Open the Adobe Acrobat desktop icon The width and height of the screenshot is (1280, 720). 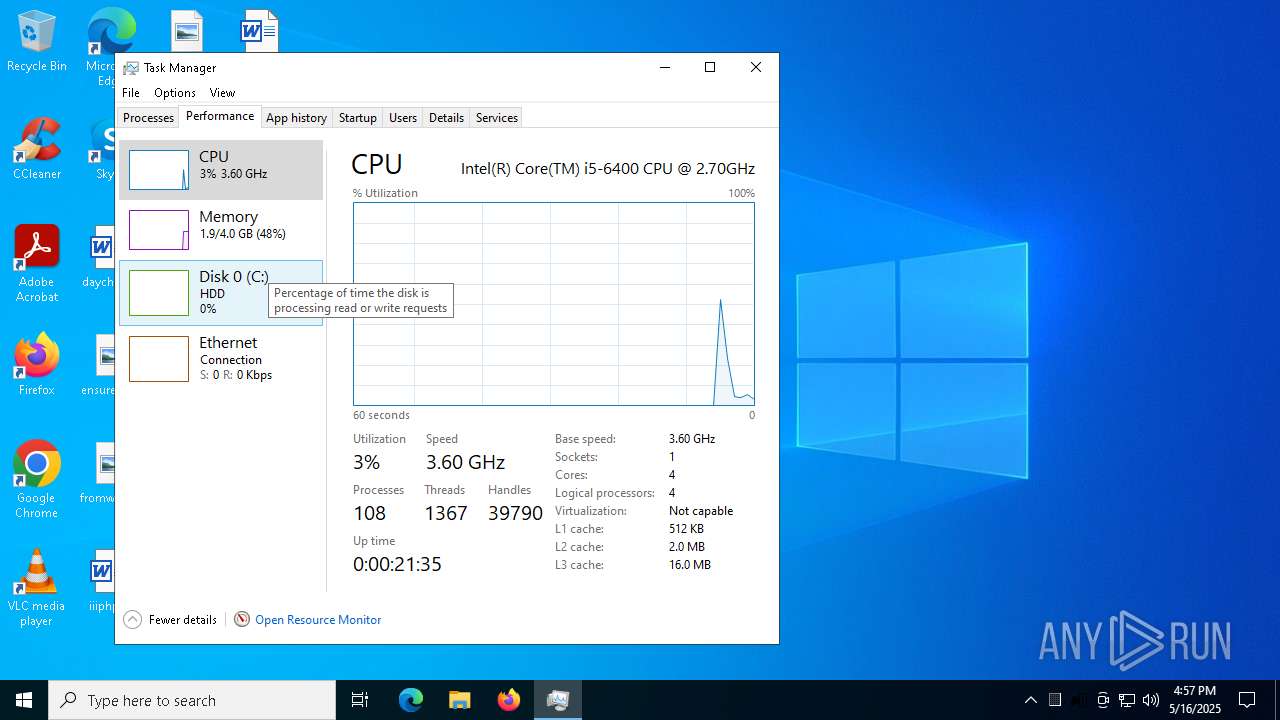(37, 264)
